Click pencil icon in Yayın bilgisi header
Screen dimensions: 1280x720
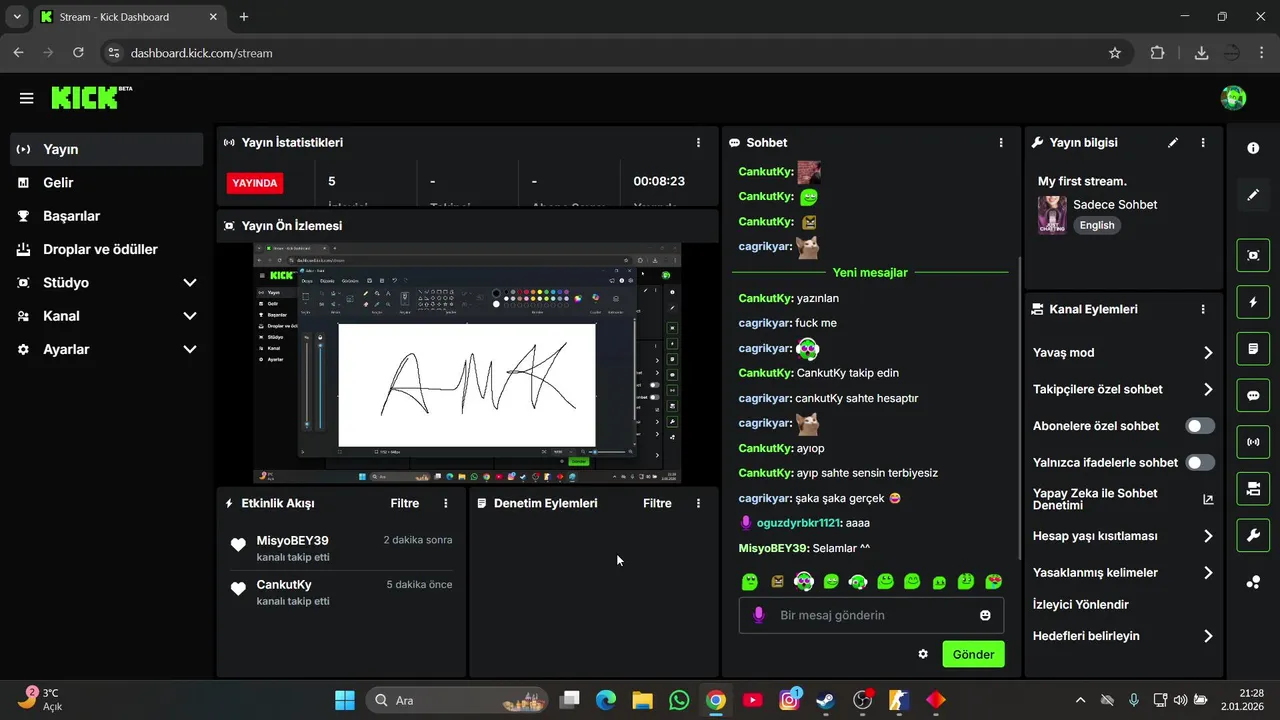pyautogui.click(x=1173, y=143)
